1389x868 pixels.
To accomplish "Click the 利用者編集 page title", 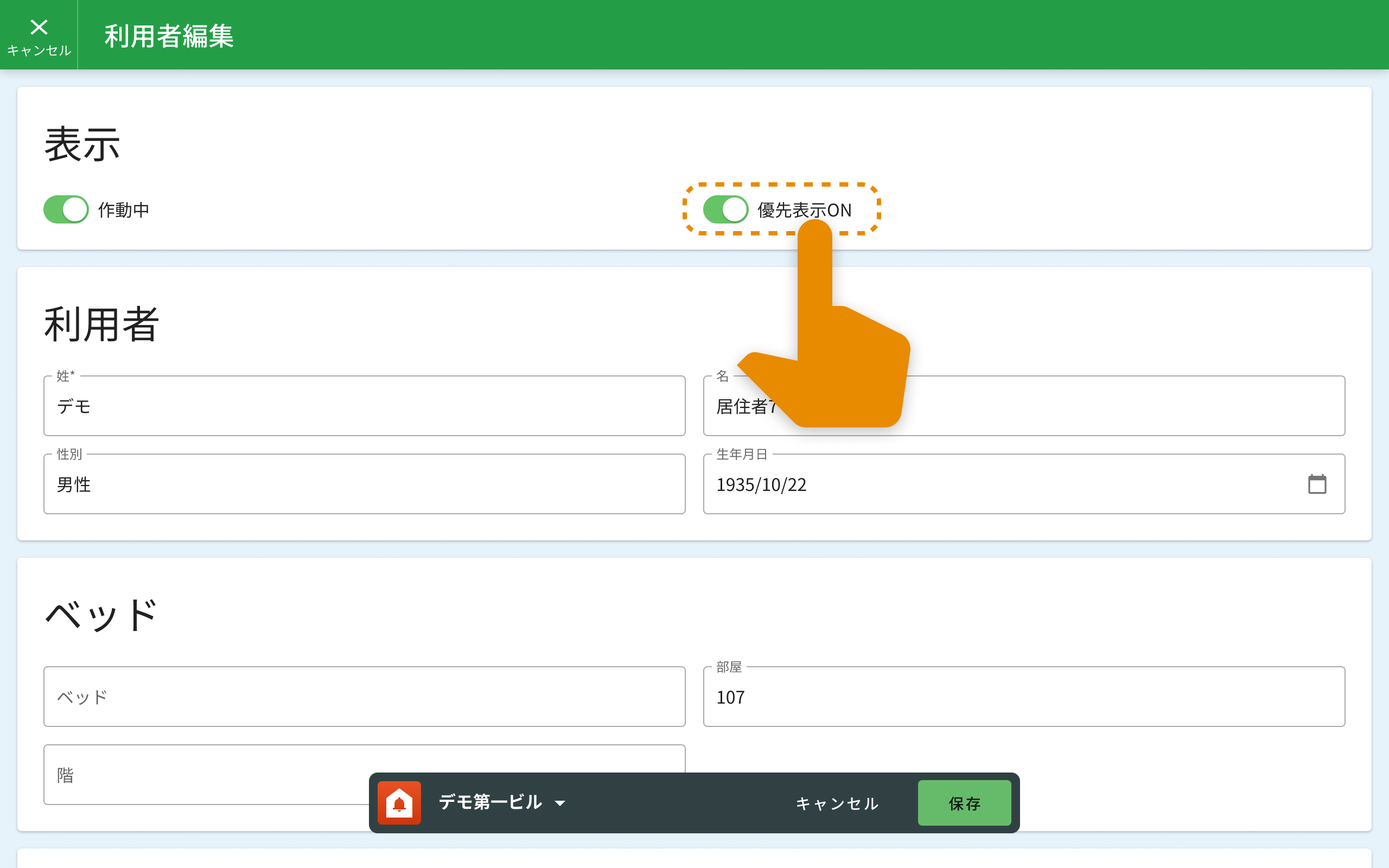I will [169, 36].
